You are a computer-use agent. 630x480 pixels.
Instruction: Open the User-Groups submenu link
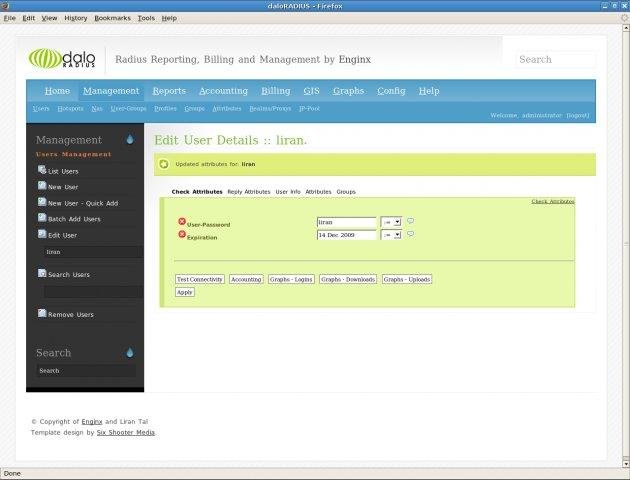pos(129,108)
